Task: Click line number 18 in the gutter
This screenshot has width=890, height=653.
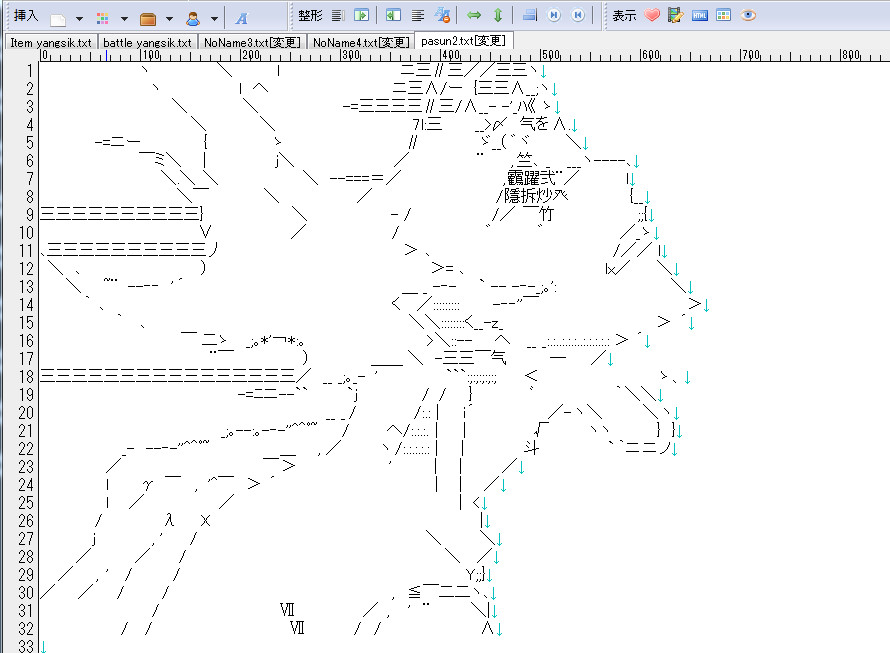Action: pos(26,376)
